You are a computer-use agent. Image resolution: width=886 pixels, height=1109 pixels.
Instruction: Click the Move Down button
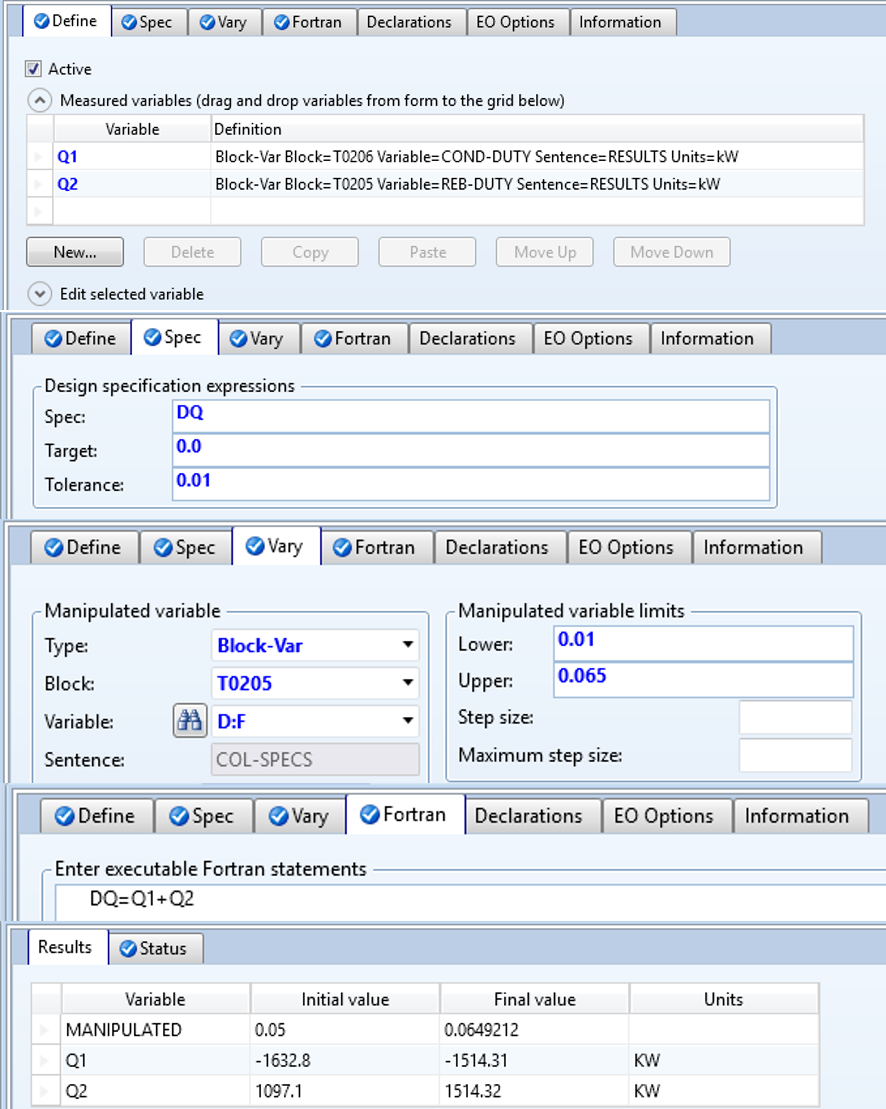click(672, 252)
